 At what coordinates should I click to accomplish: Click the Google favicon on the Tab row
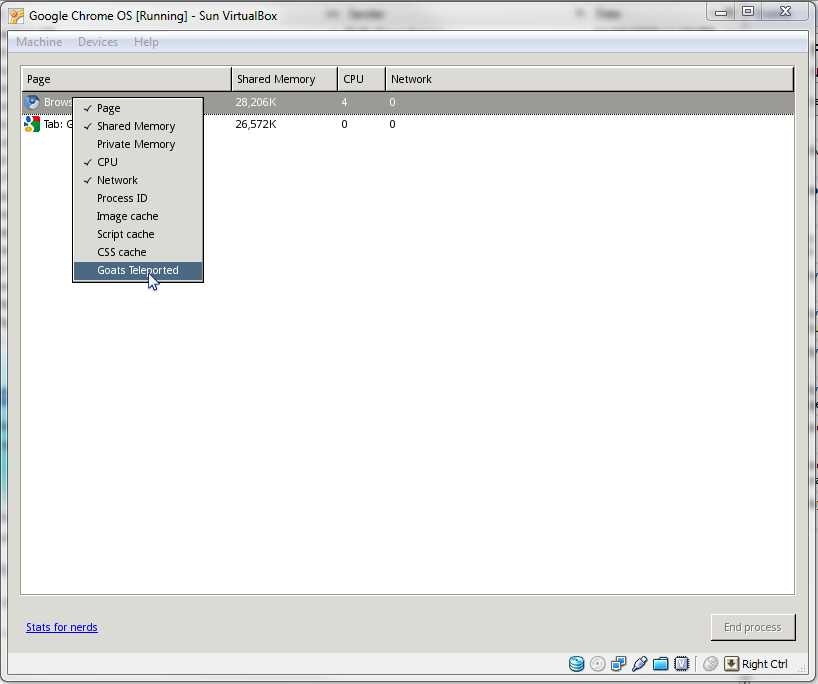pos(32,124)
